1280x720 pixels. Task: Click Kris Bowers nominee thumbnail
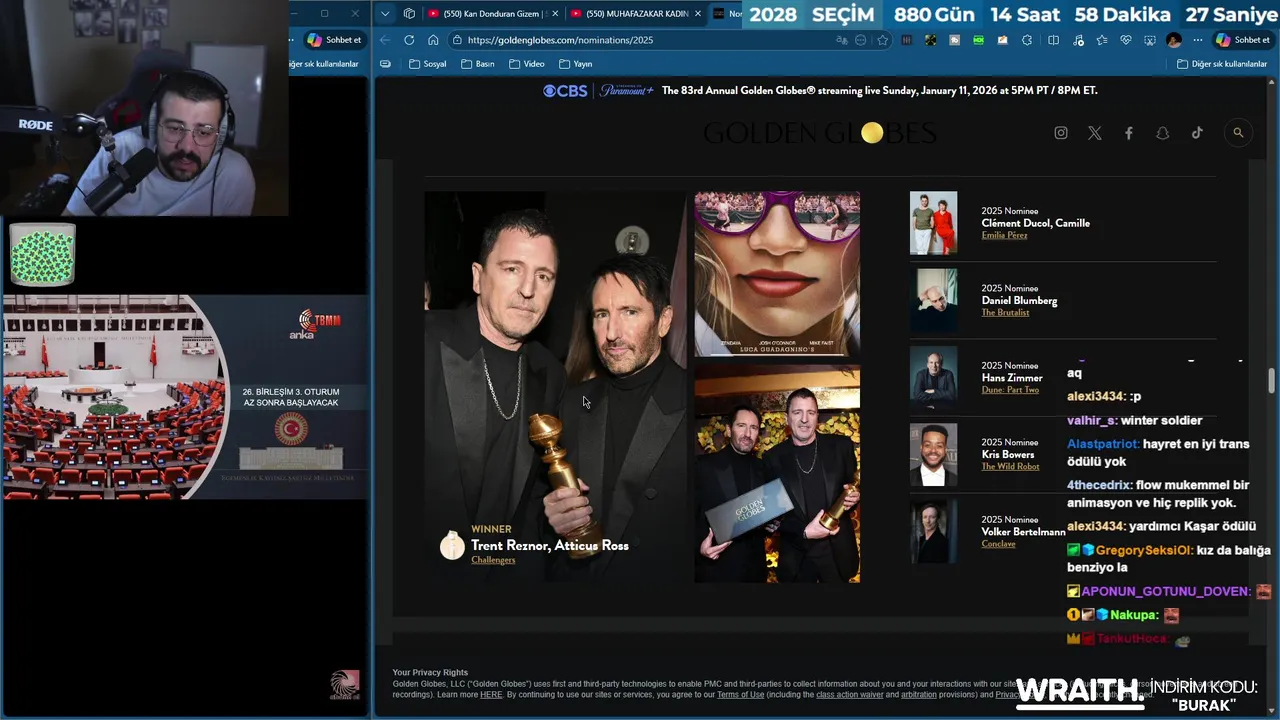coord(933,454)
